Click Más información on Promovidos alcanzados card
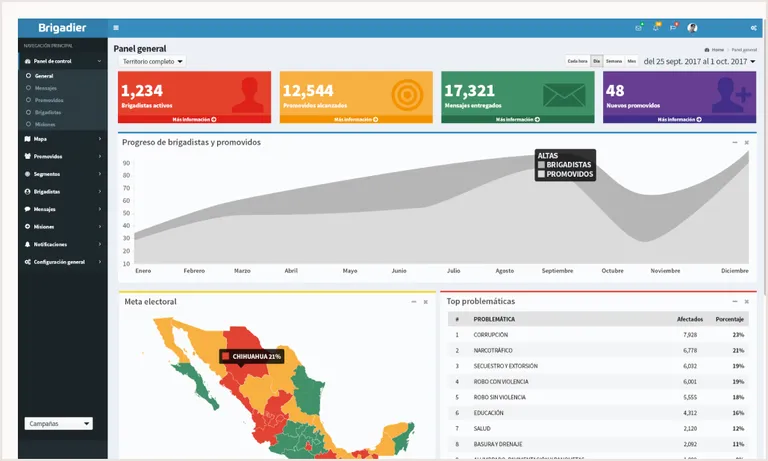Image resolution: width=768 pixels, height=461 pixels. (x=356, y=120)
